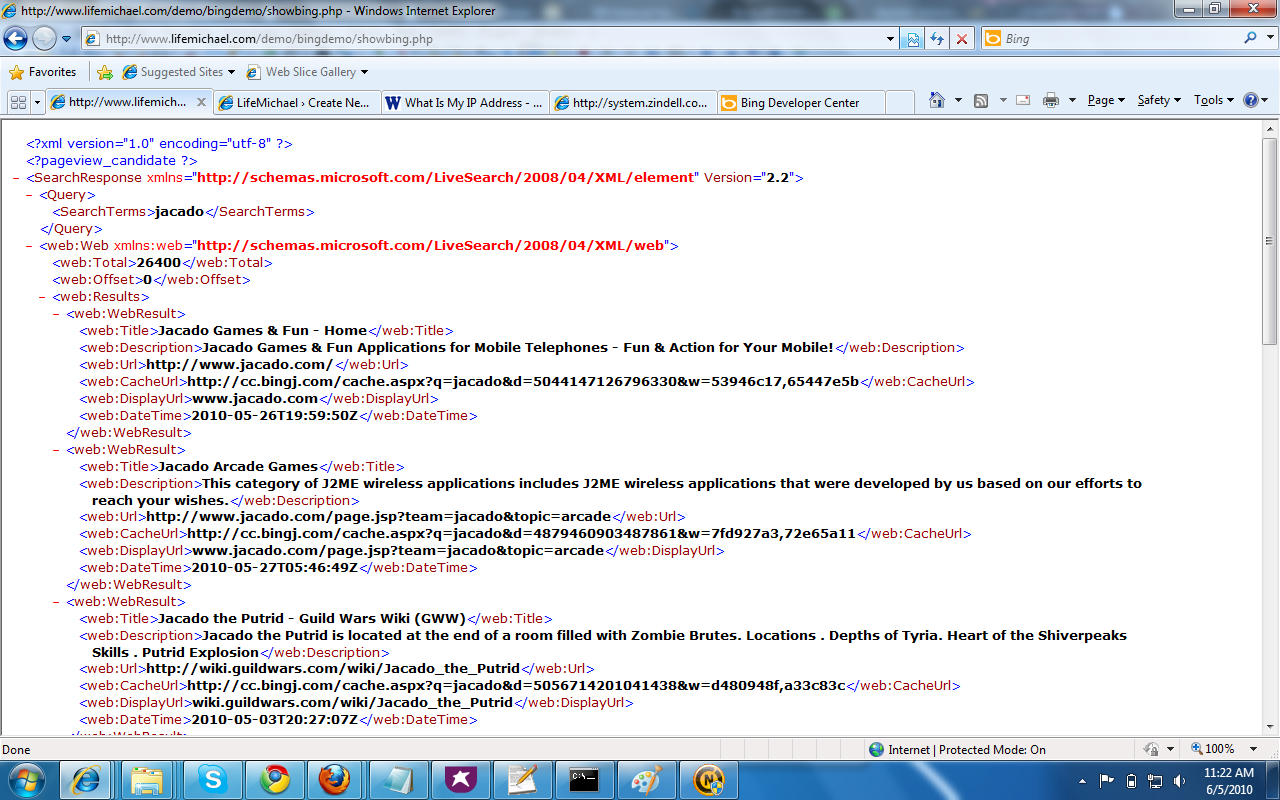Print the page with printer icon
The width and height of the screenshot is (1280, 800).
(x=1051, y=100)
